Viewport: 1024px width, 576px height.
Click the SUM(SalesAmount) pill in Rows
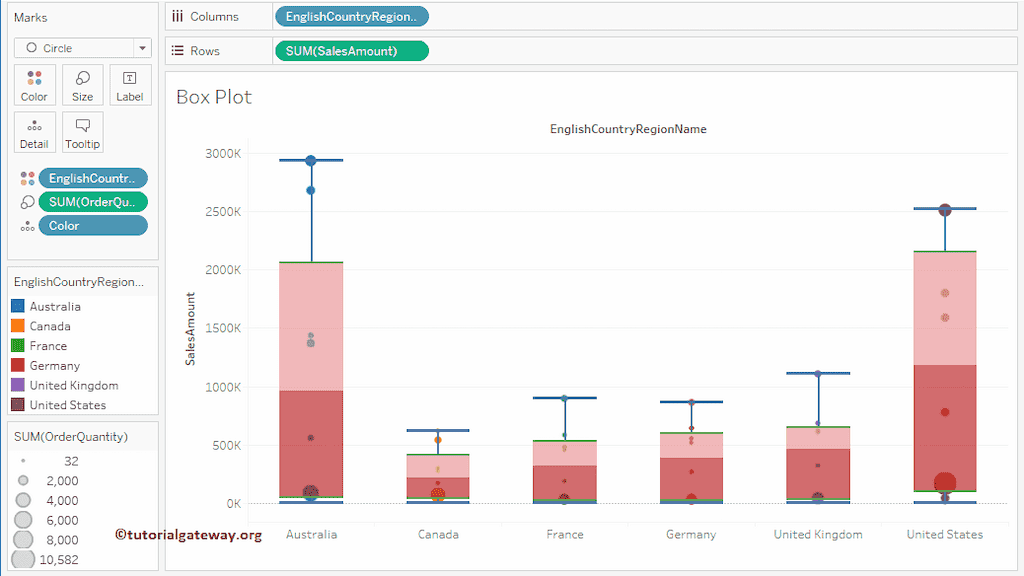[x=350, y=51]
